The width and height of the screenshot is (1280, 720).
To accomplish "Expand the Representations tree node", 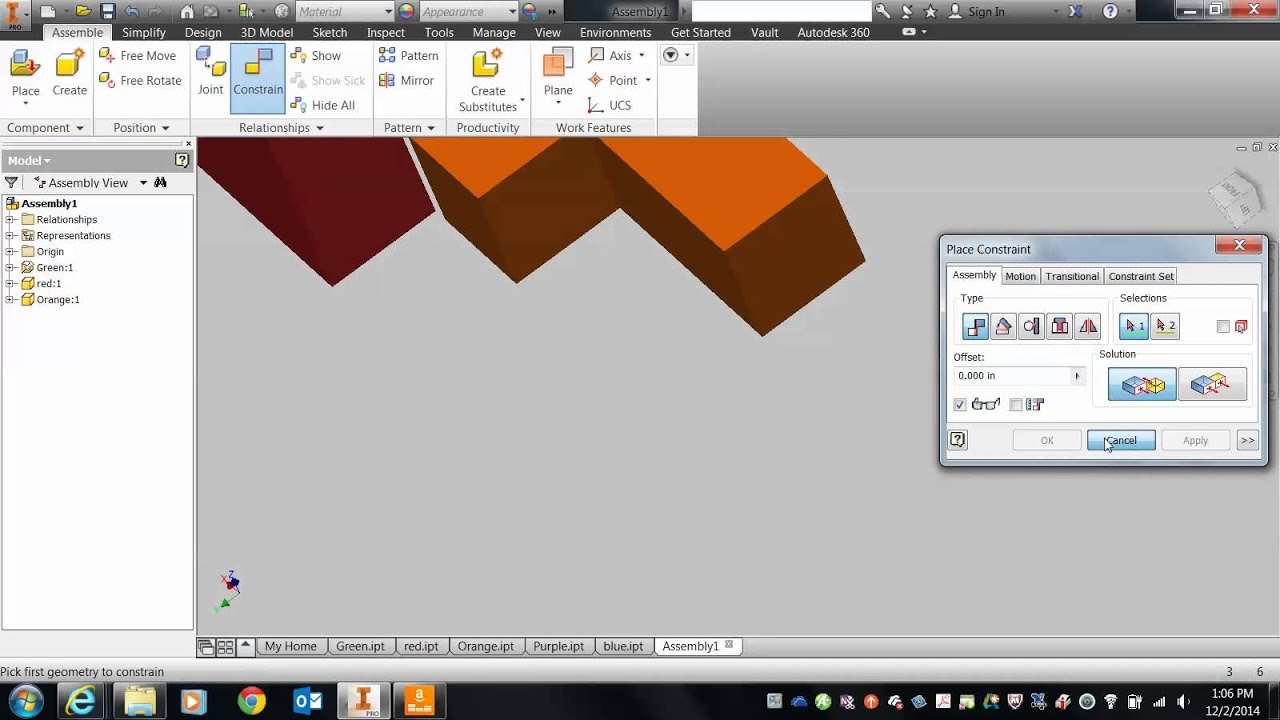I will [11, 236].
